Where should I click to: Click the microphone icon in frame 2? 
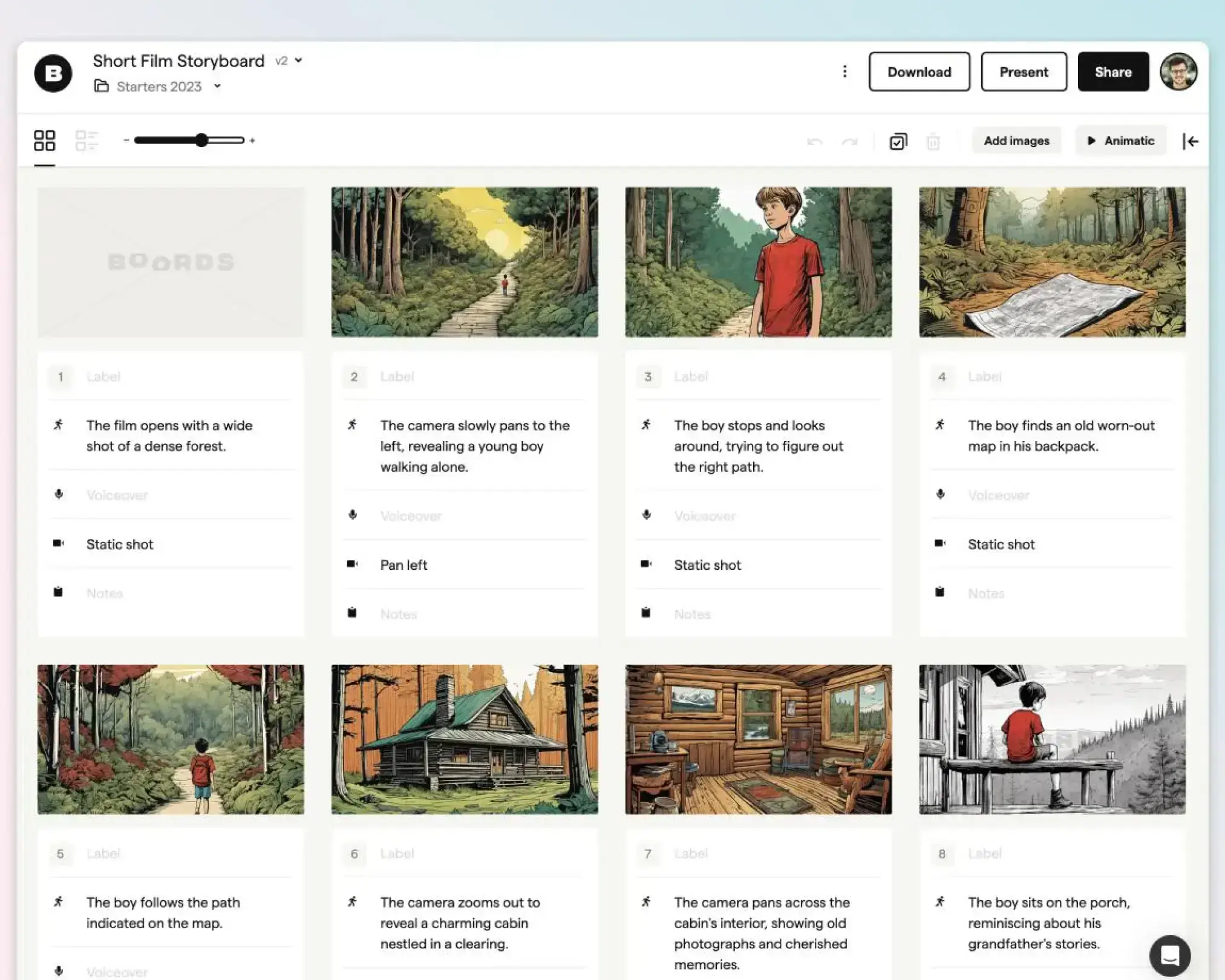click(353, 515)
